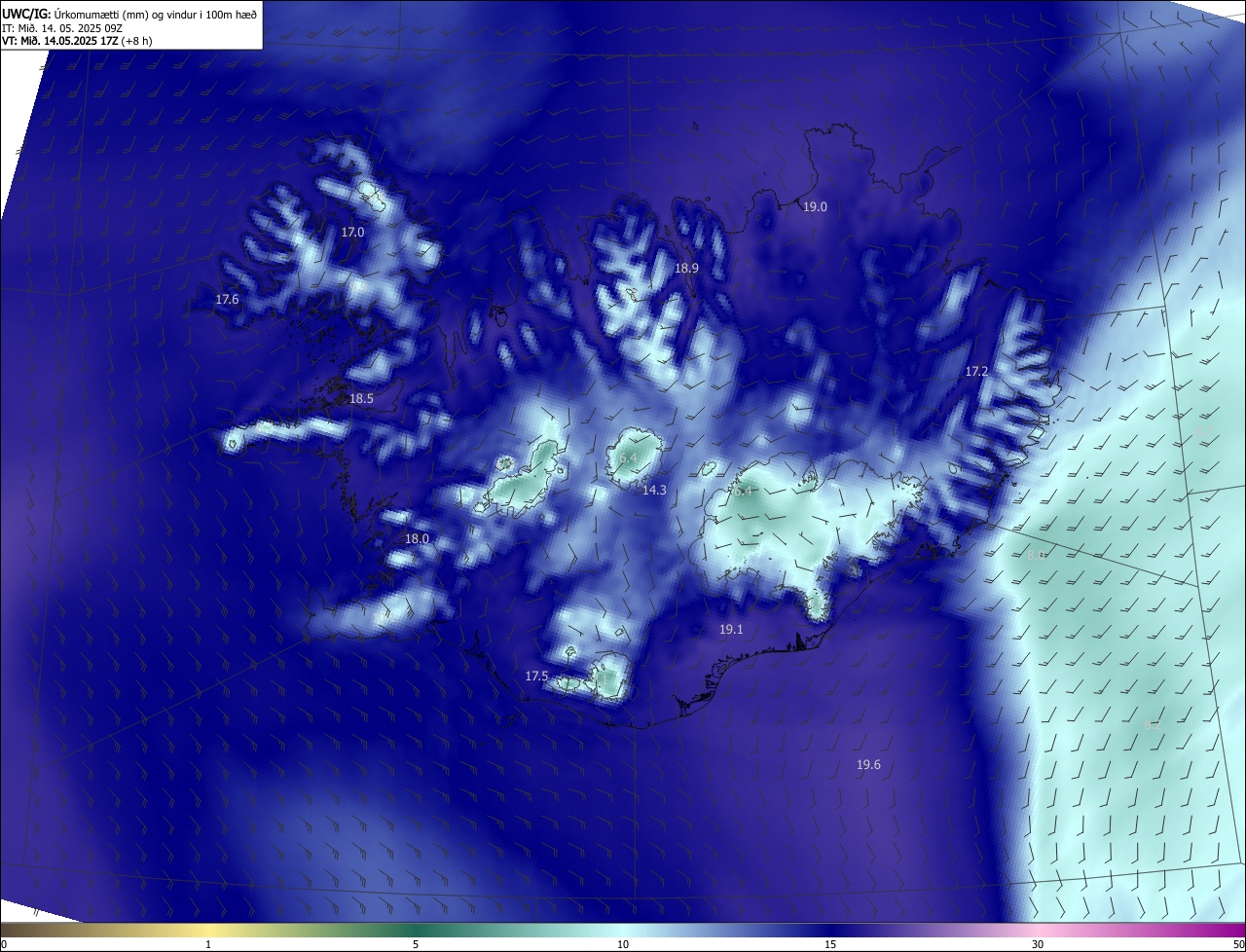Viewport: 1246px width, 952px height.
Task: Click the 'VT: Mið. 14.05.2025 17Z' line
Action: 77,41
